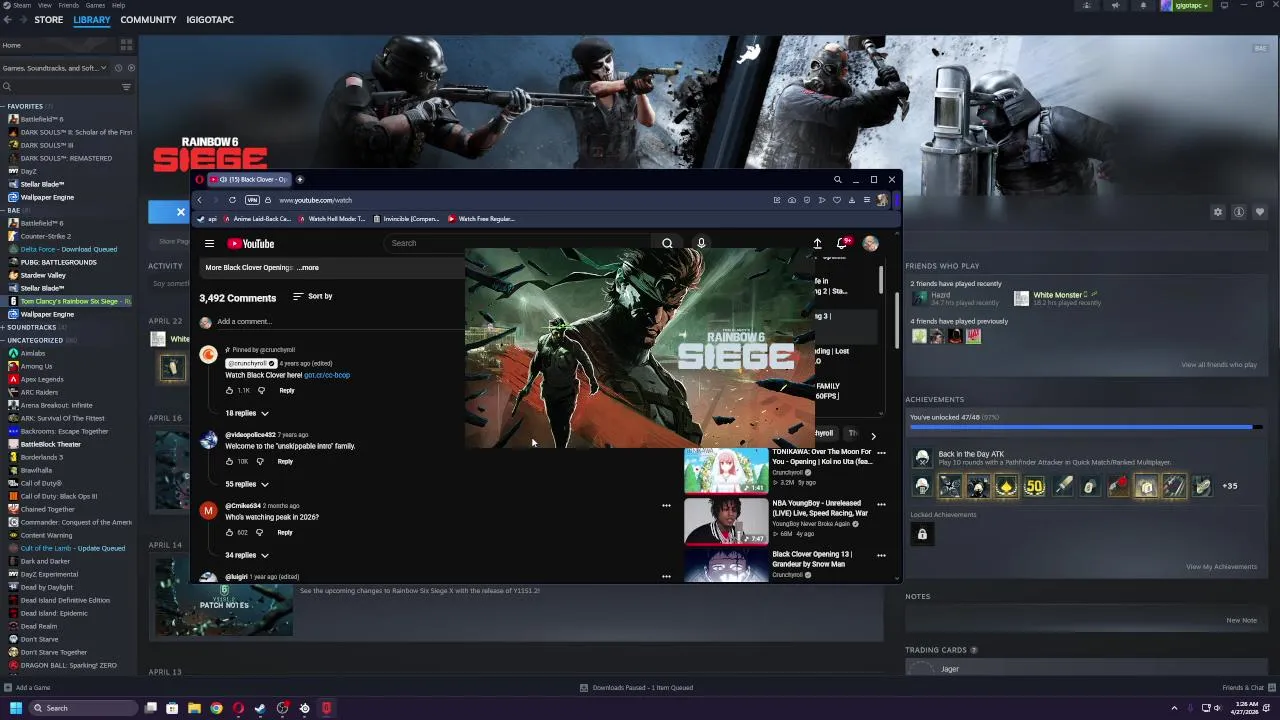Go back in the Opera browser
The image size is (1280, 720).
[200, 200]
